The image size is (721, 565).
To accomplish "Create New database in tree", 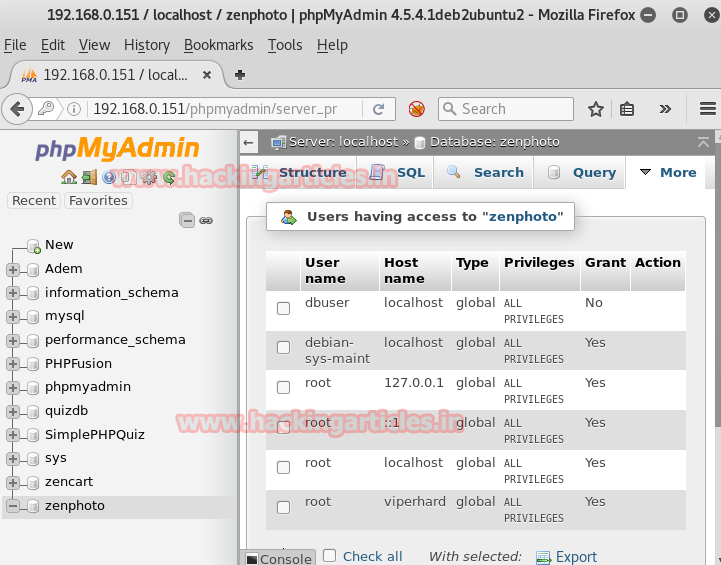I will [59, 245].
